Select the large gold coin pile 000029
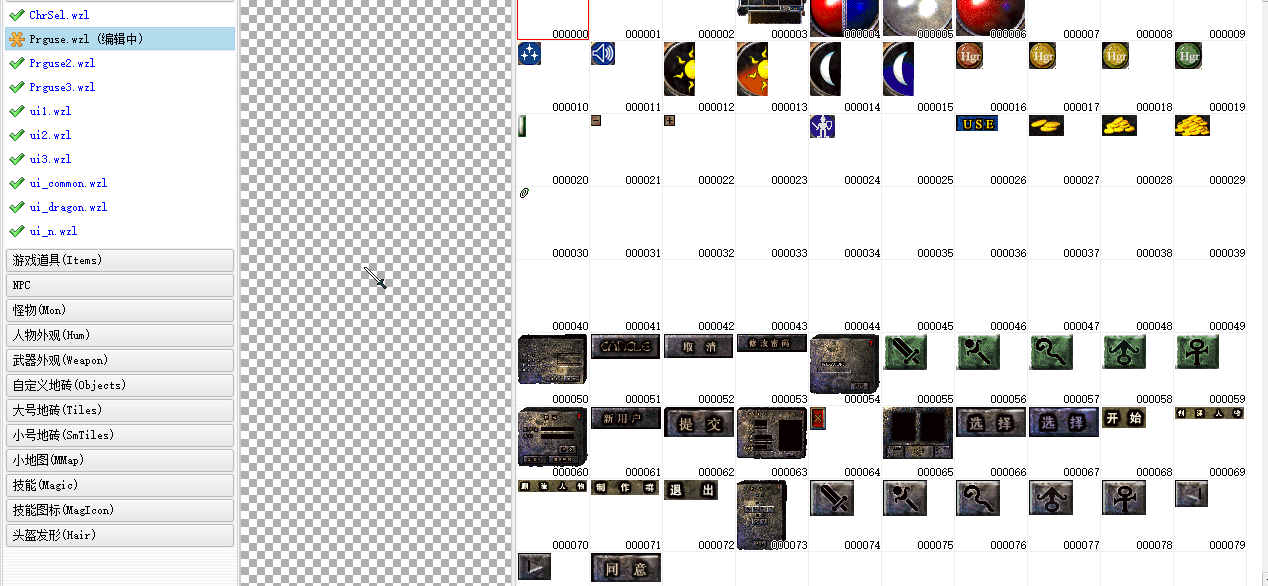The width and height of the screenshot is (1268, 586). click(1192, 125)
